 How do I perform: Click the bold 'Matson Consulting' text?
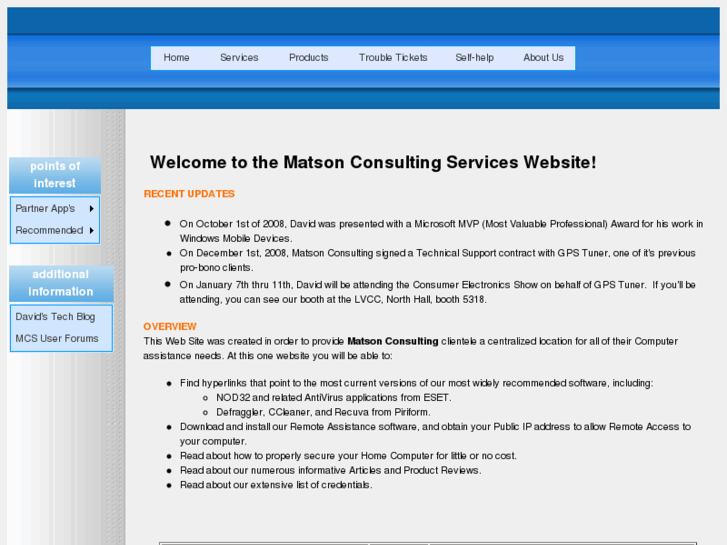click(x=393, y=341)
